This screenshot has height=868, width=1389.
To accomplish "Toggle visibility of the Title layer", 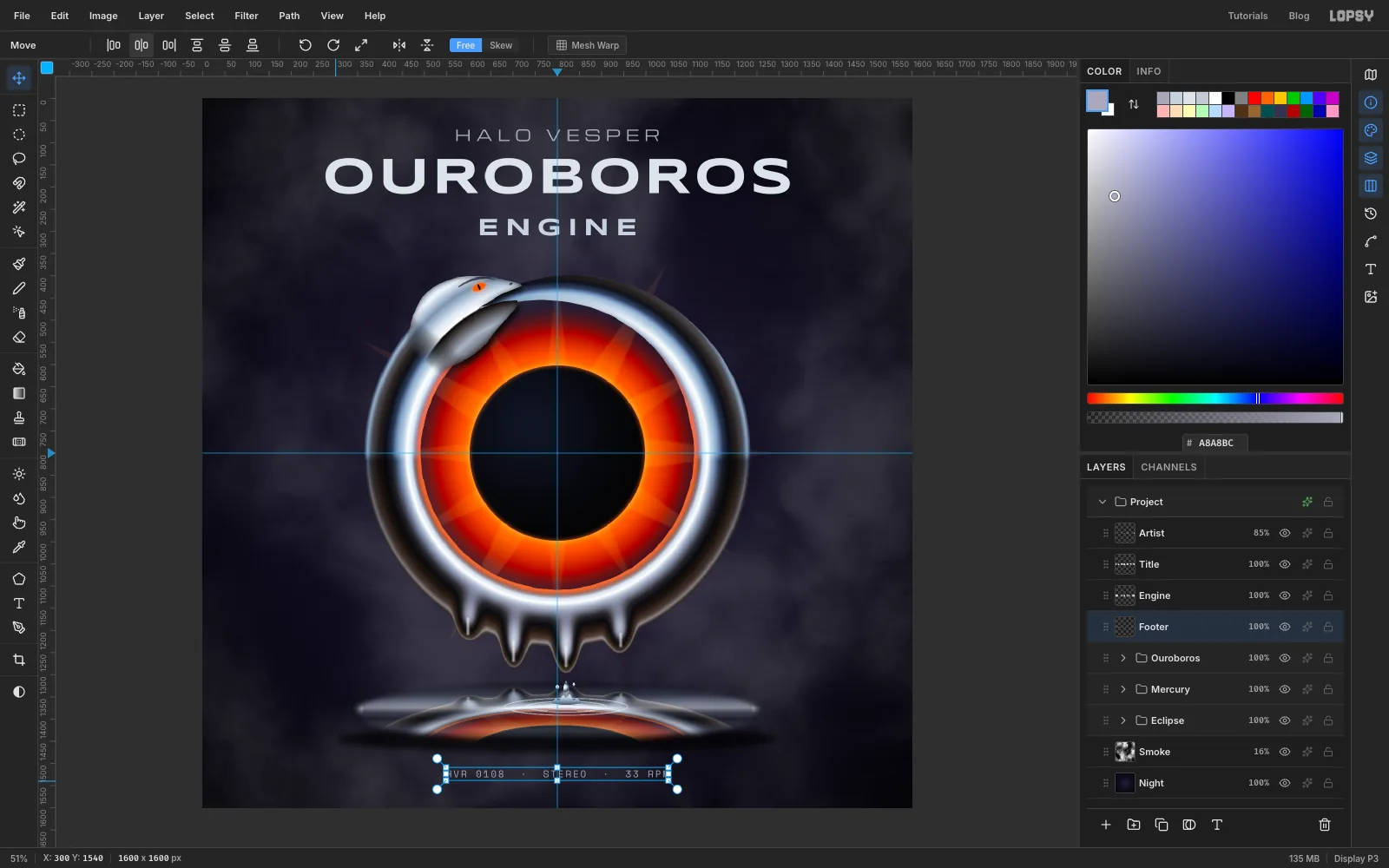I will (x=1285, y=564).
